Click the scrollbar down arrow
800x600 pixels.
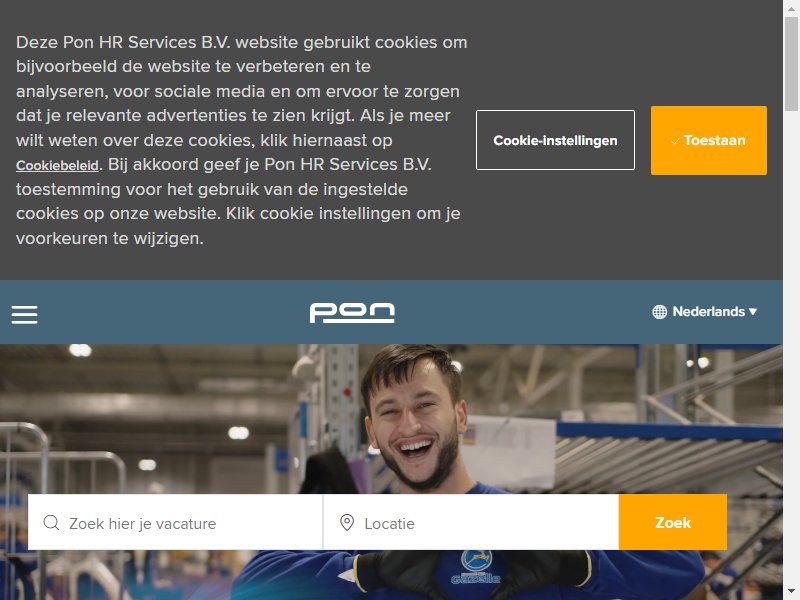(791, 592)
